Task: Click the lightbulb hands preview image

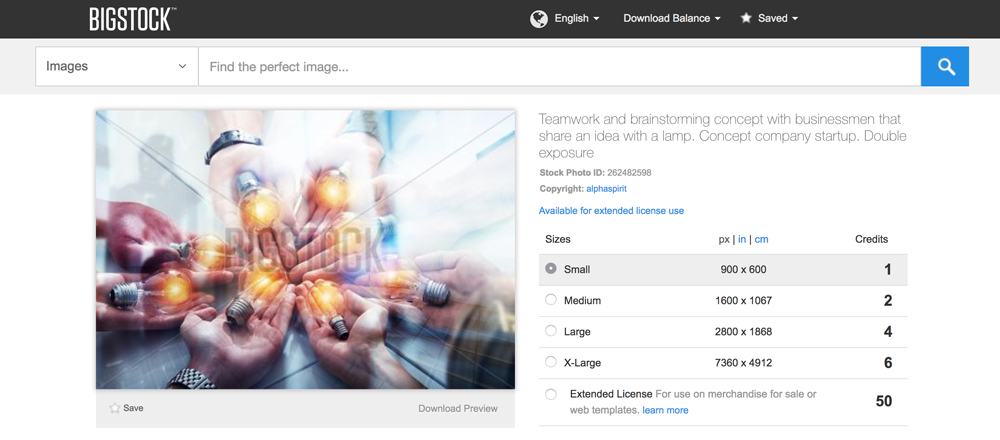Action: coord(305,249)
